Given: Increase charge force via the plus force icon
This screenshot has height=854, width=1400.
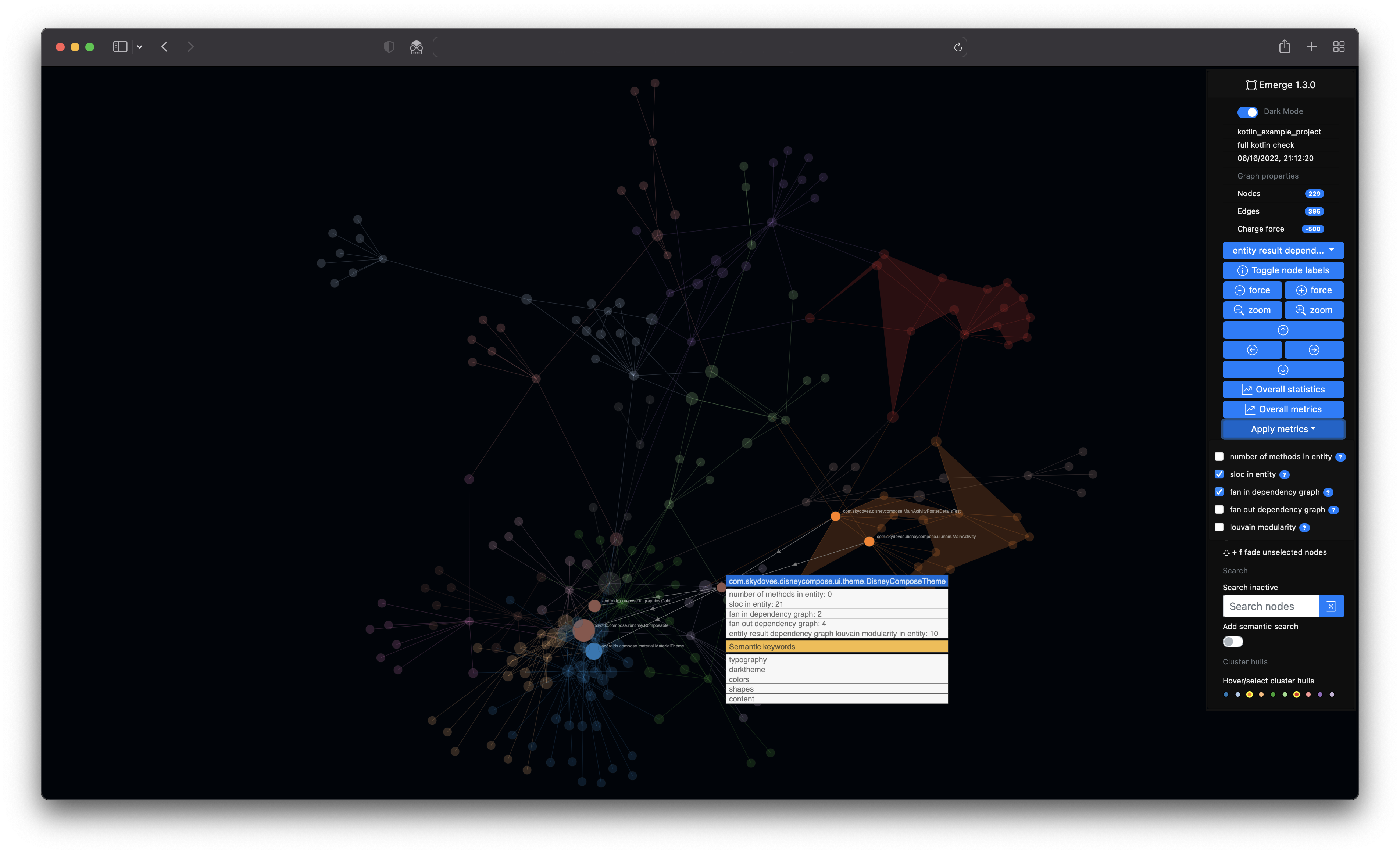Looking at the screenshot, I should 1301,290.
